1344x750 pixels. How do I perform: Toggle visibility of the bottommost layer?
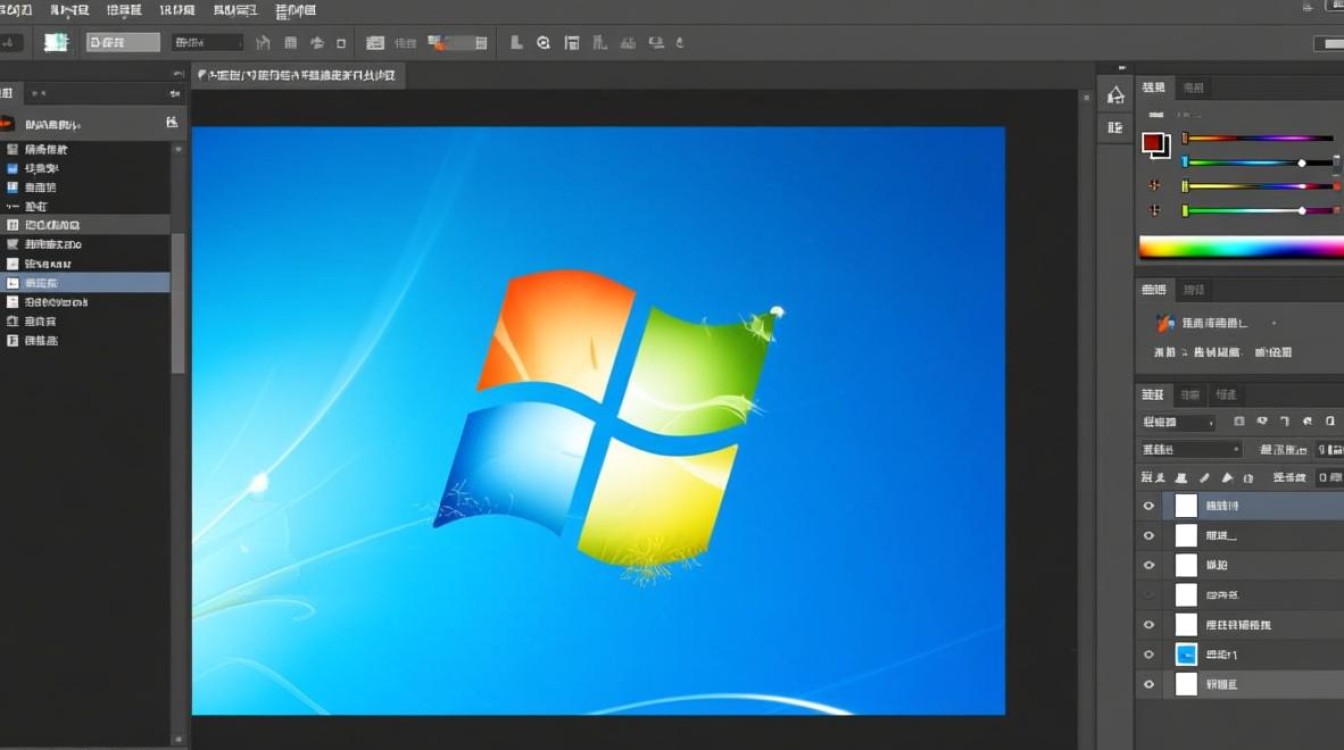[1149, 684]
